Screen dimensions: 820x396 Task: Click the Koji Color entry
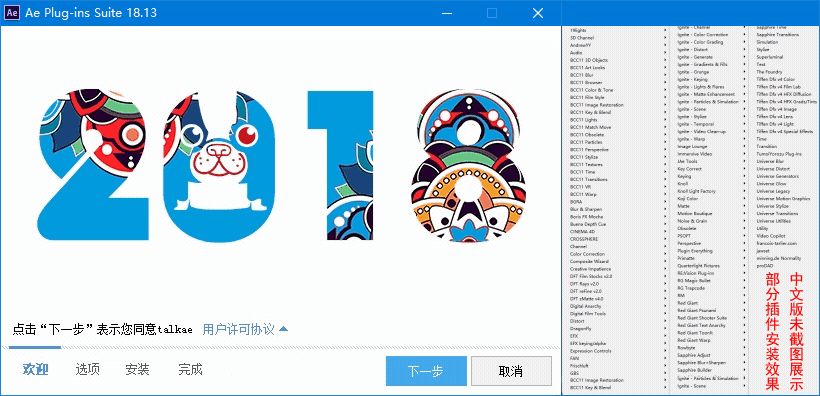pyautogui.click(x=688, y=199)
